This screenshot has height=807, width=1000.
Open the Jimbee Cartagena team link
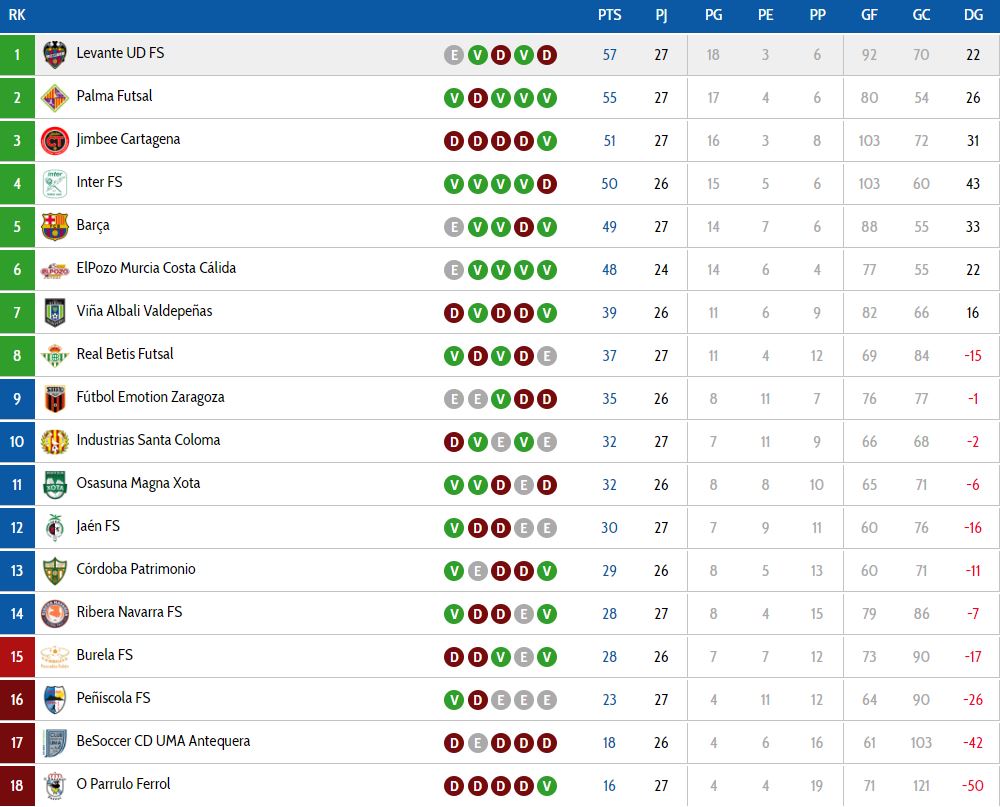[x=128, y=140]
